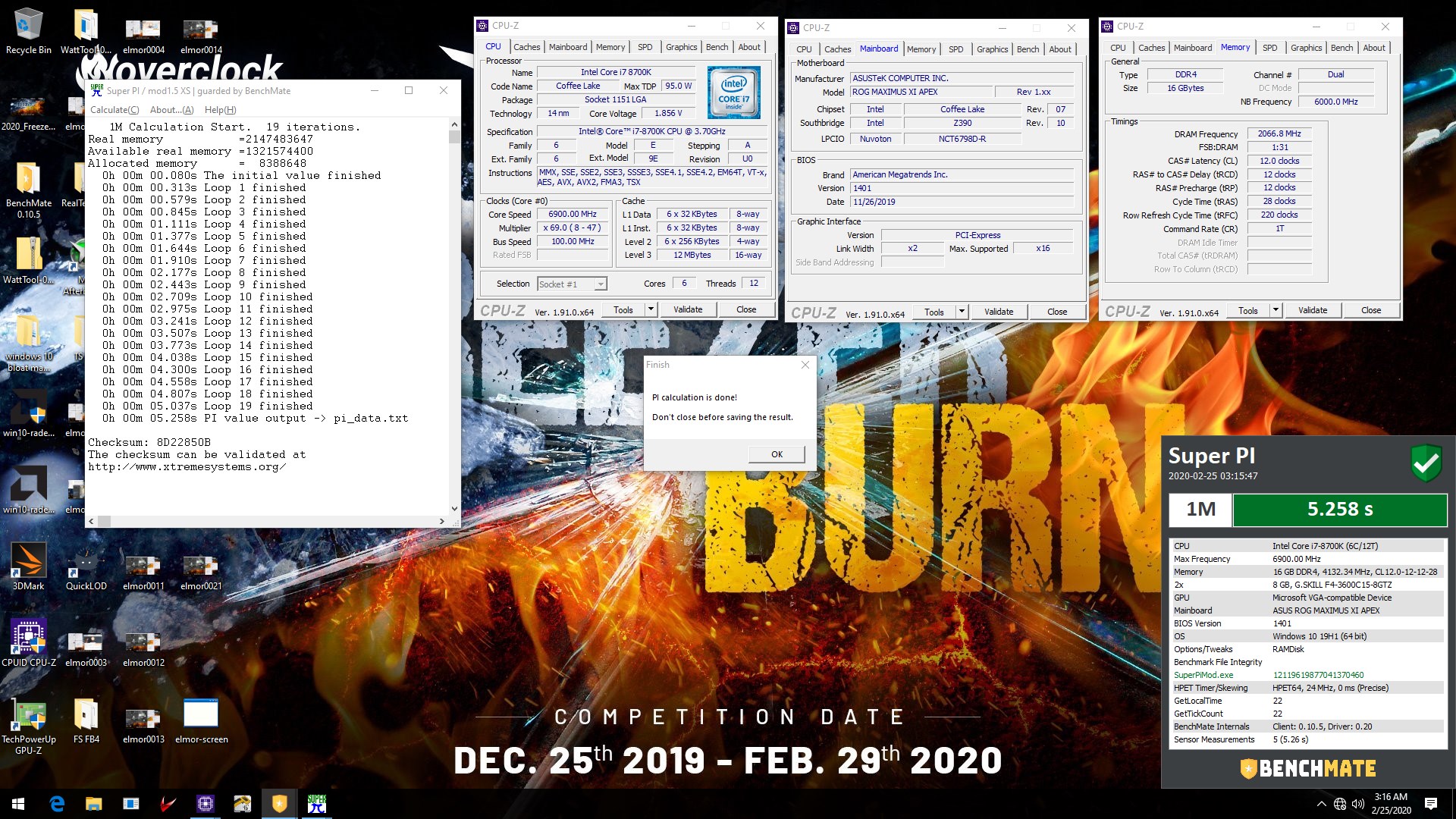Open the elmor-screen desktop file
The width and height of the screenshot is (1456, 819).
click(x=201, y=720)
